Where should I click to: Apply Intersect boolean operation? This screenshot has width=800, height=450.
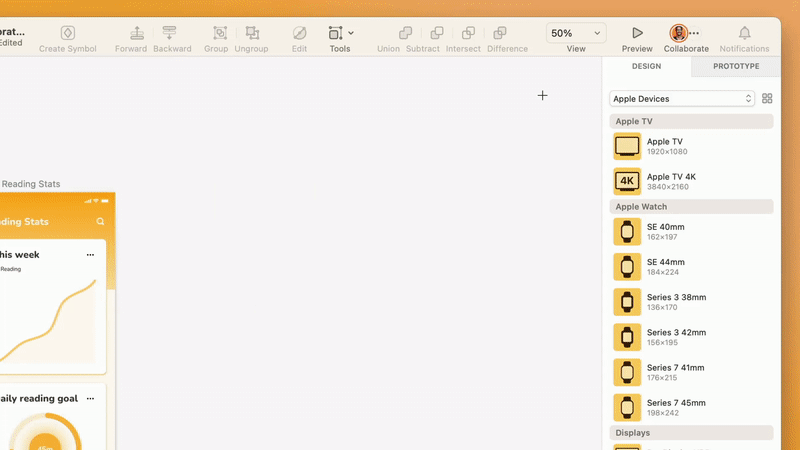pos(468,33)
